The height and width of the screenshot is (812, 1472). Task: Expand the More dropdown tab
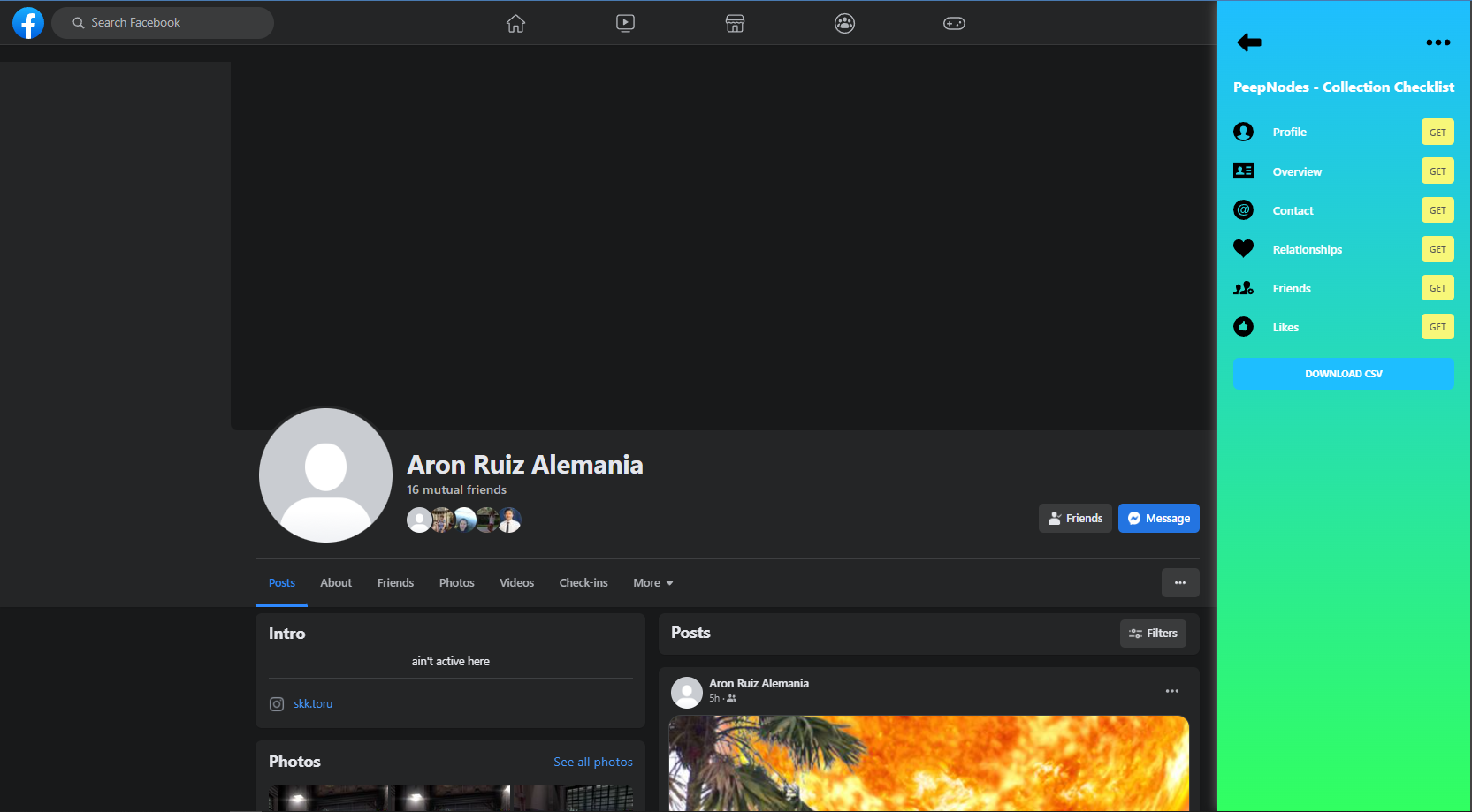[652, 583]
